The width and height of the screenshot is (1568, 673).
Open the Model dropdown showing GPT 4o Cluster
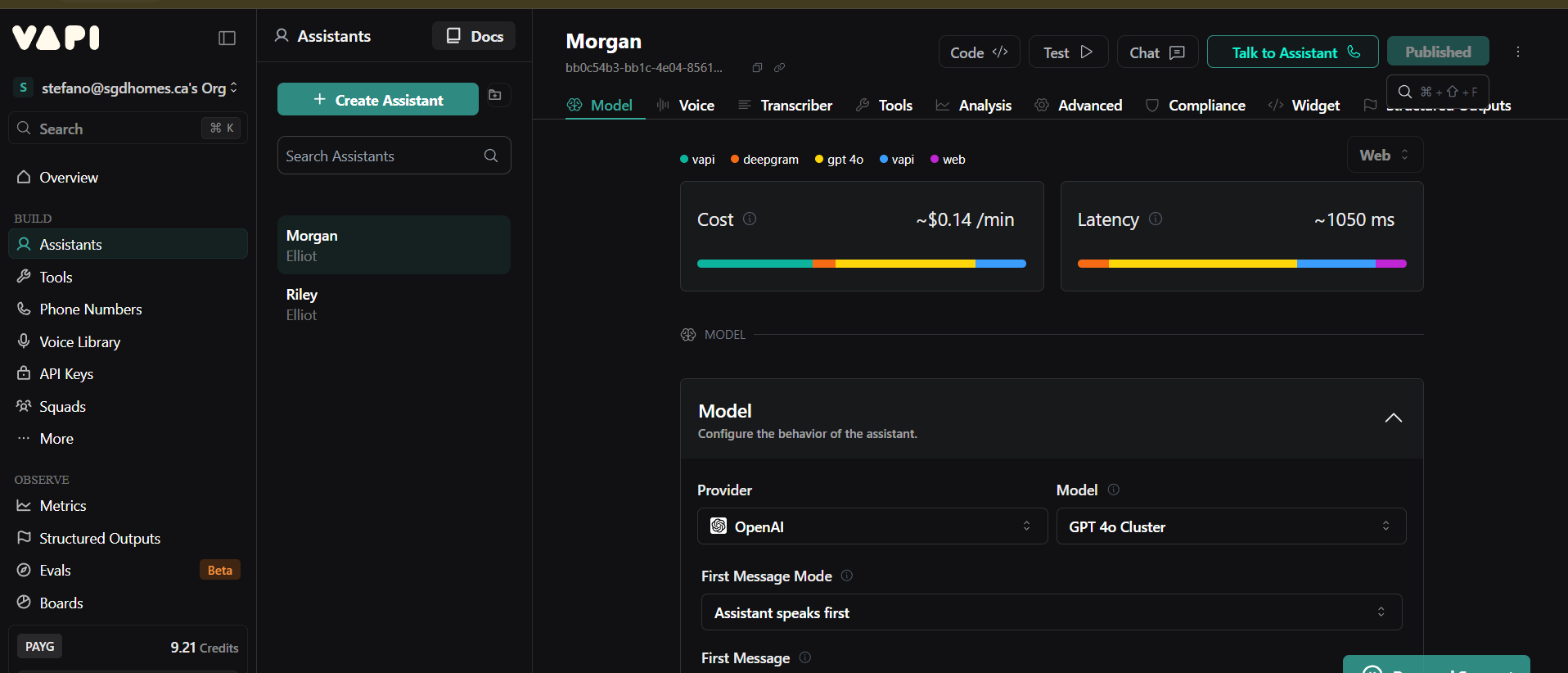[x=1231, y=526]
